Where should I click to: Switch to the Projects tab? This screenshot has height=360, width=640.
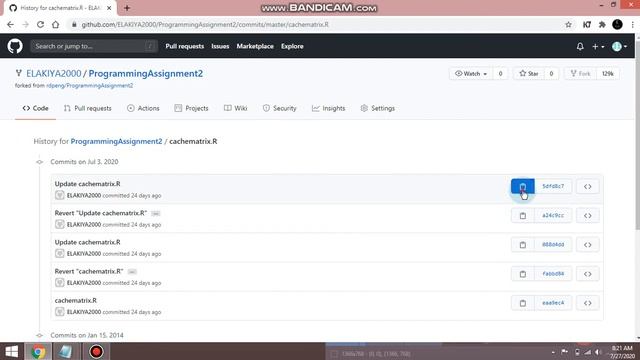(191, 108)
